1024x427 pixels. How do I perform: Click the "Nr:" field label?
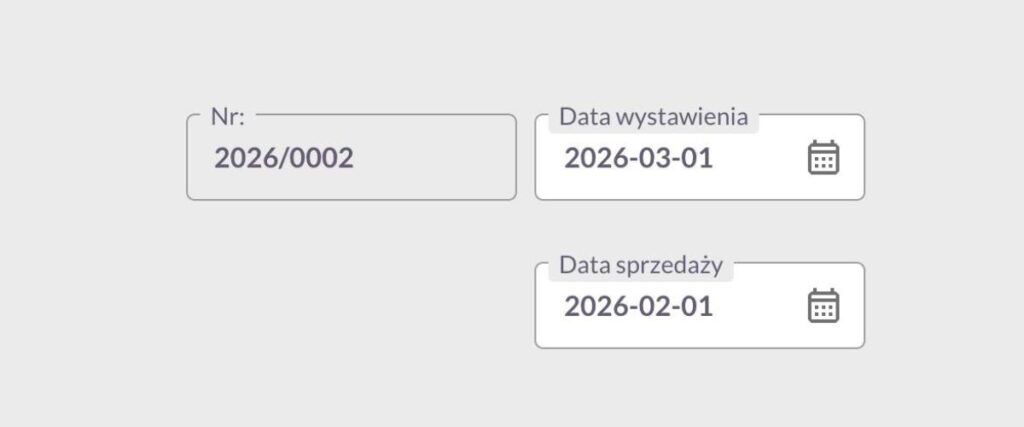tap(228, 116)
